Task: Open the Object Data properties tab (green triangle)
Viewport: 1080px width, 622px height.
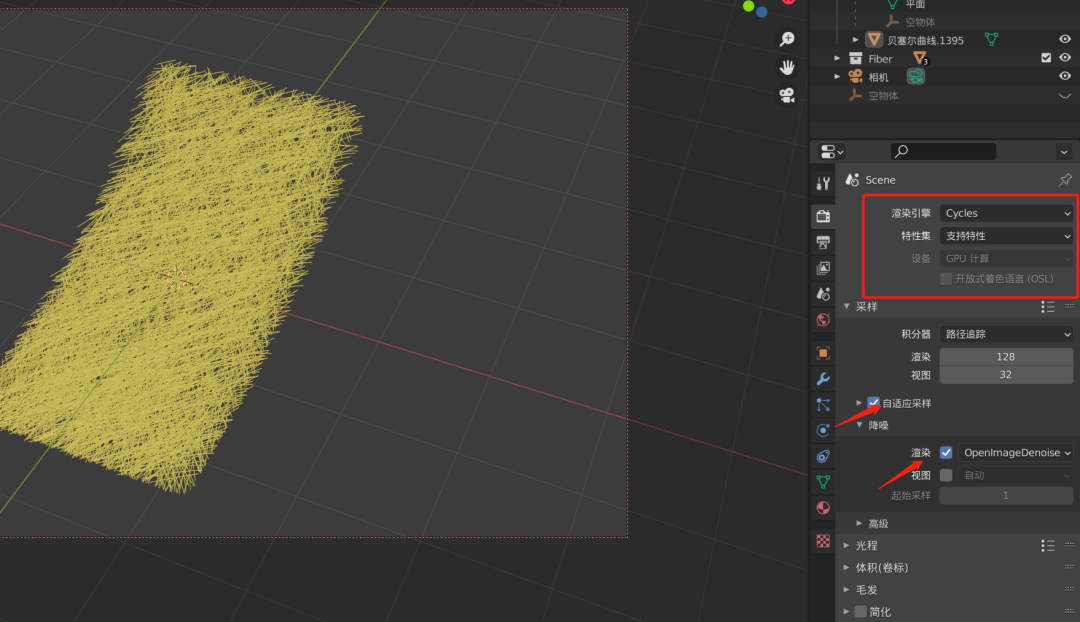Action: [823, 482]
